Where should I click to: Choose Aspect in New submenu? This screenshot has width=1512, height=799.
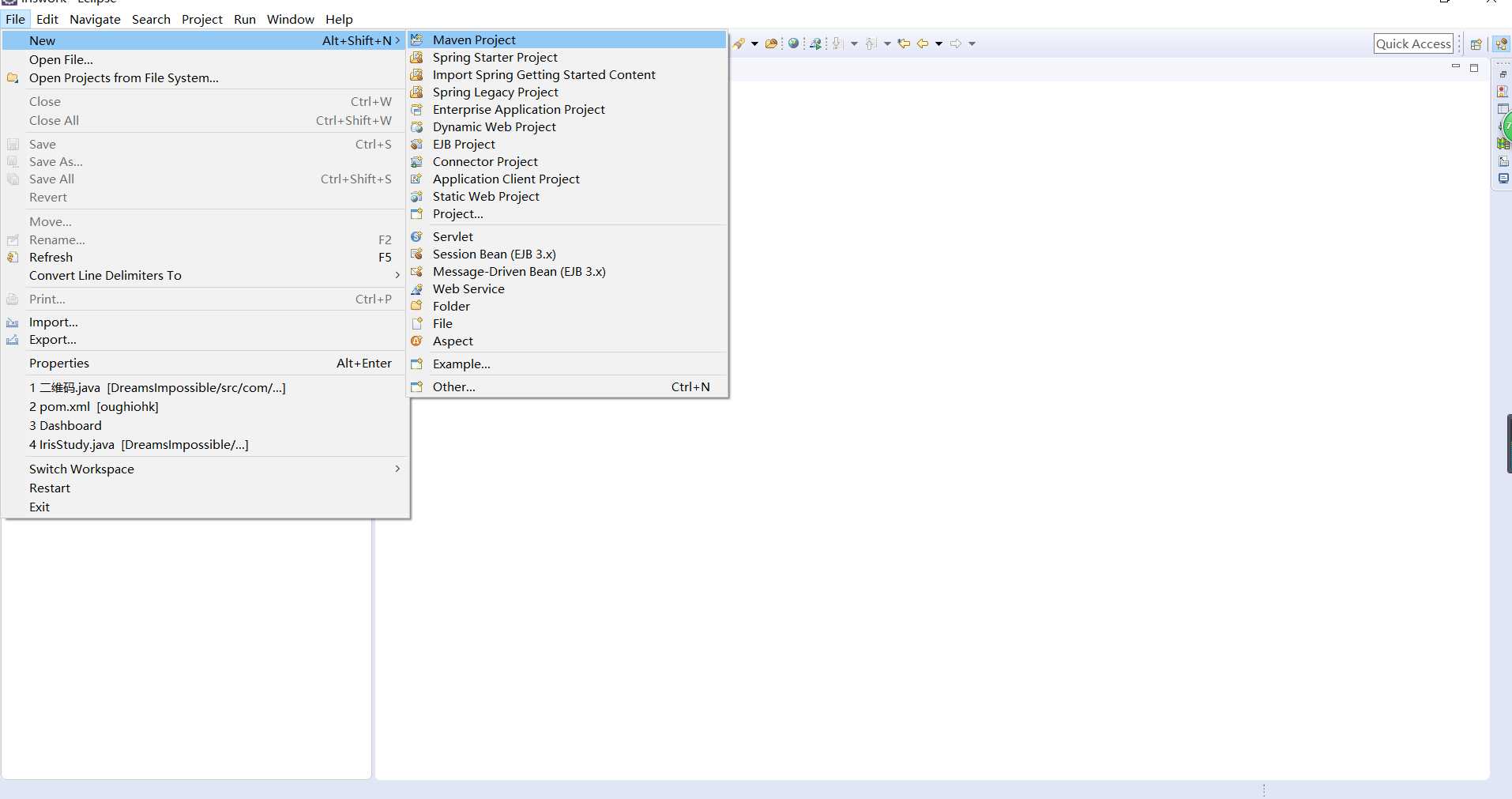[566, 341]
